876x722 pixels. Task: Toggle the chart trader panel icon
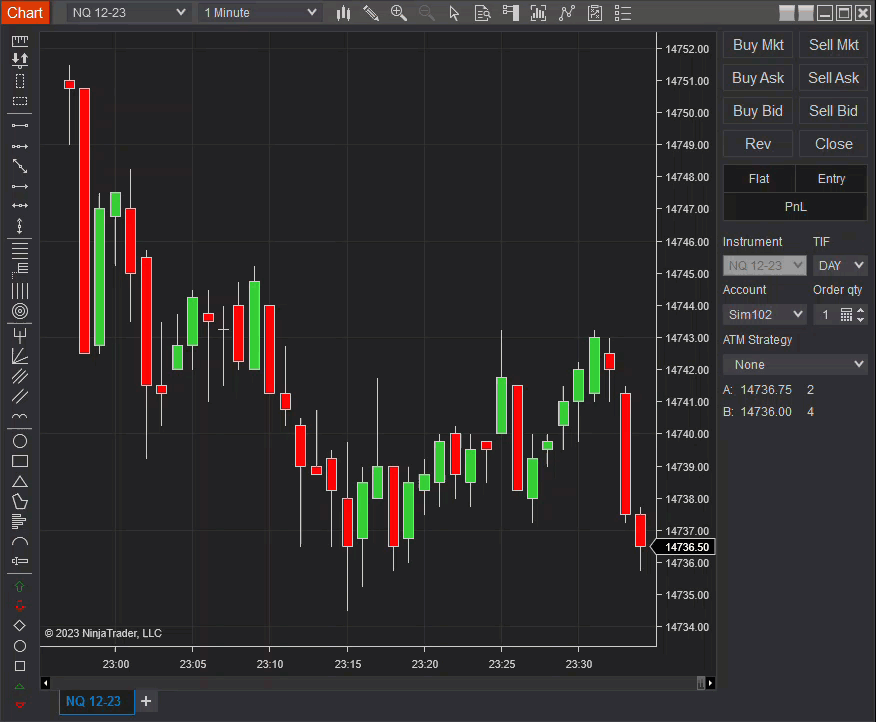pyautogui.click(x=511, y=13)
